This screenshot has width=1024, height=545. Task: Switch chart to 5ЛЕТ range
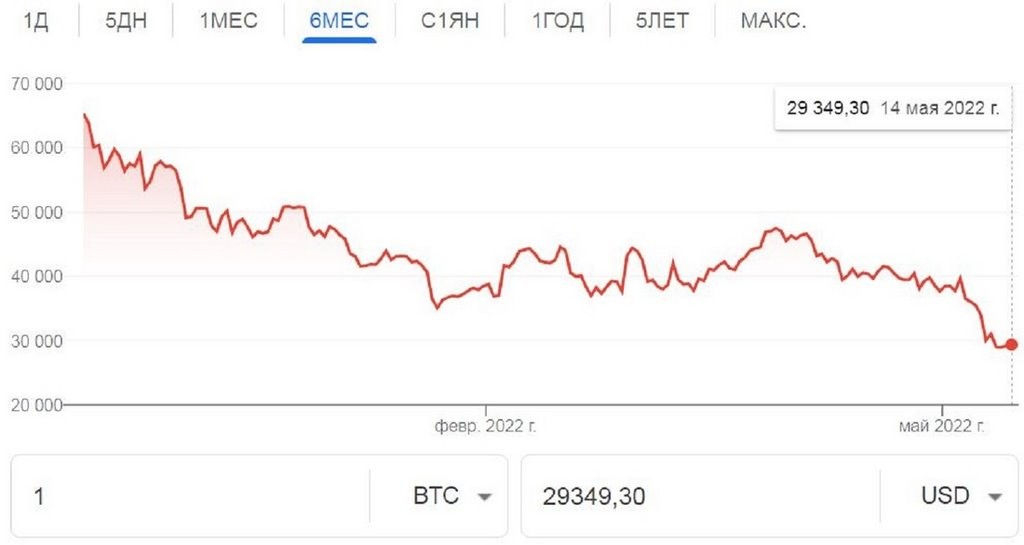pyautogui.click(x=662, y=21)
